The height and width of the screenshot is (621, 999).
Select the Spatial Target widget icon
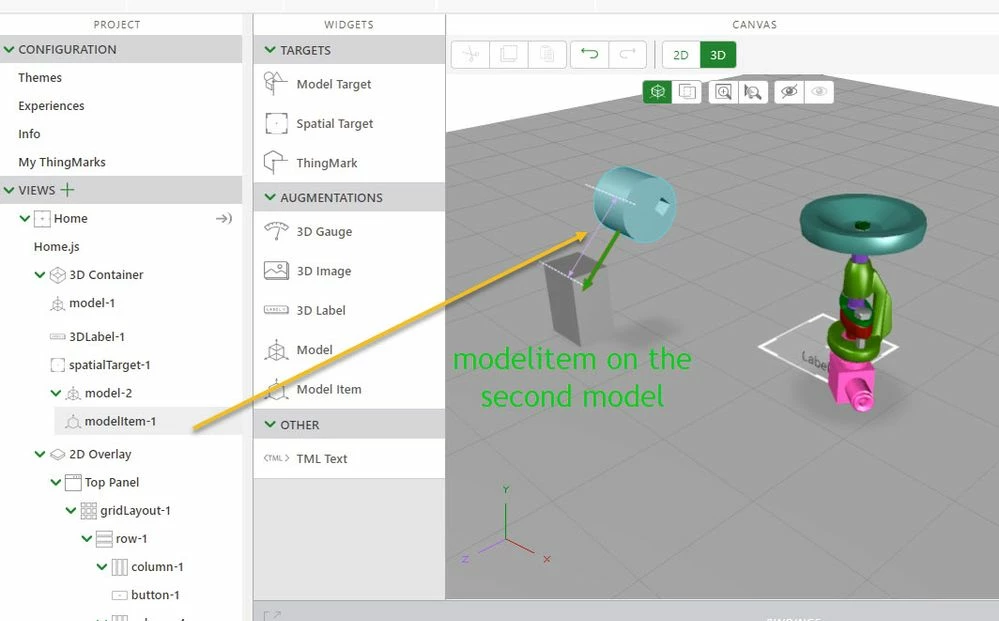click(276, 124)
